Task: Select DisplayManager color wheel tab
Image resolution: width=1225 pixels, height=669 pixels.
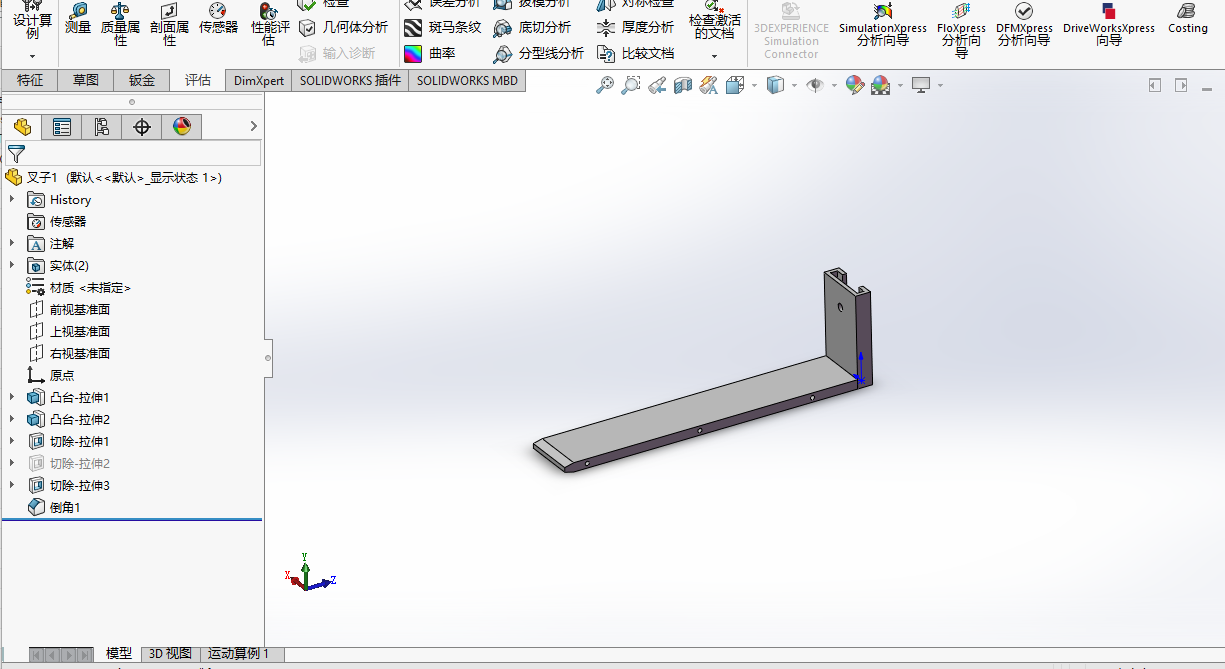Action: pyautogui.click(x=182, y=126)
